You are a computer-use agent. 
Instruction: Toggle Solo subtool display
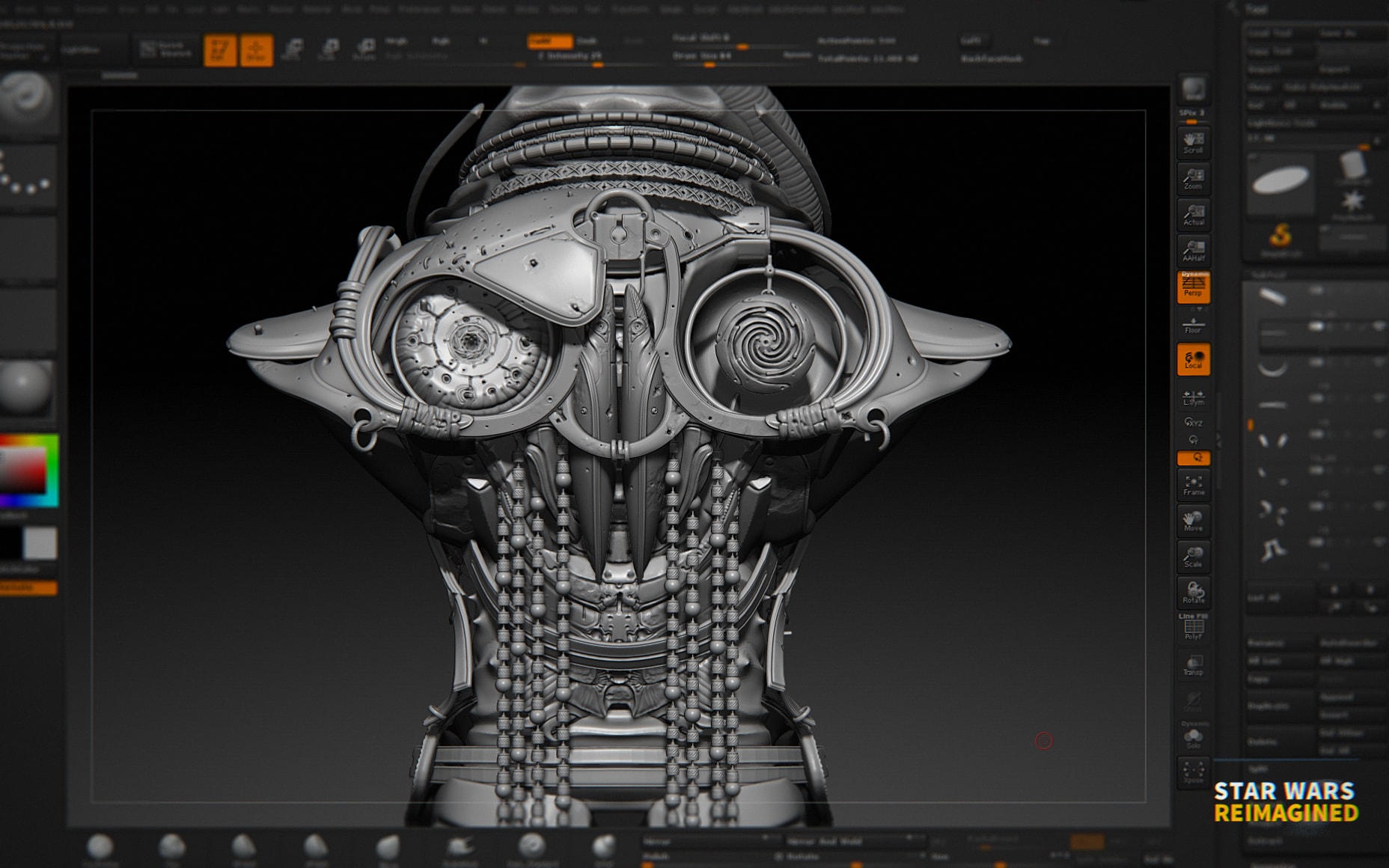click(1193, 736)
